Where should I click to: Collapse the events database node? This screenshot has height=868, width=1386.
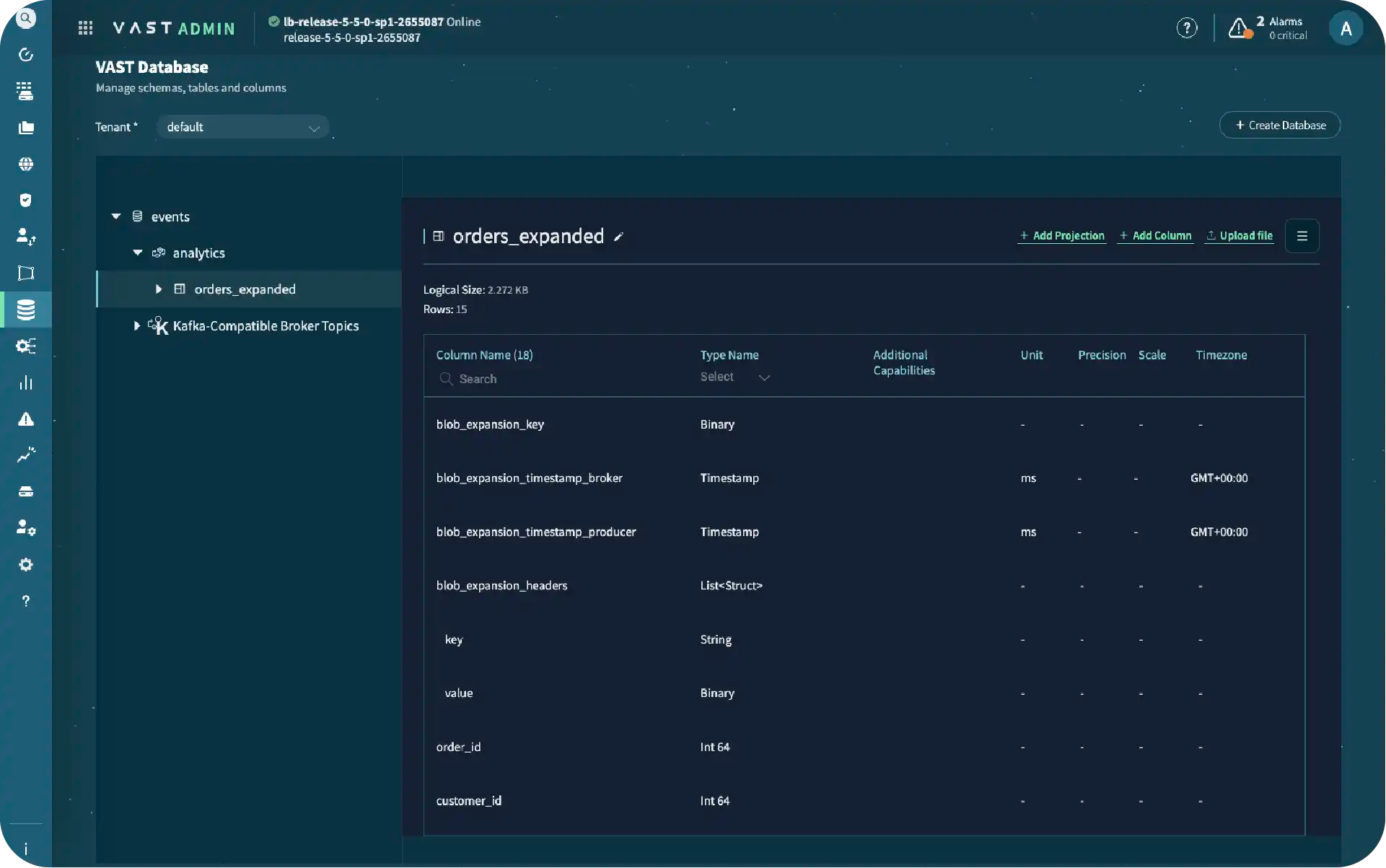tap(116, 216)
